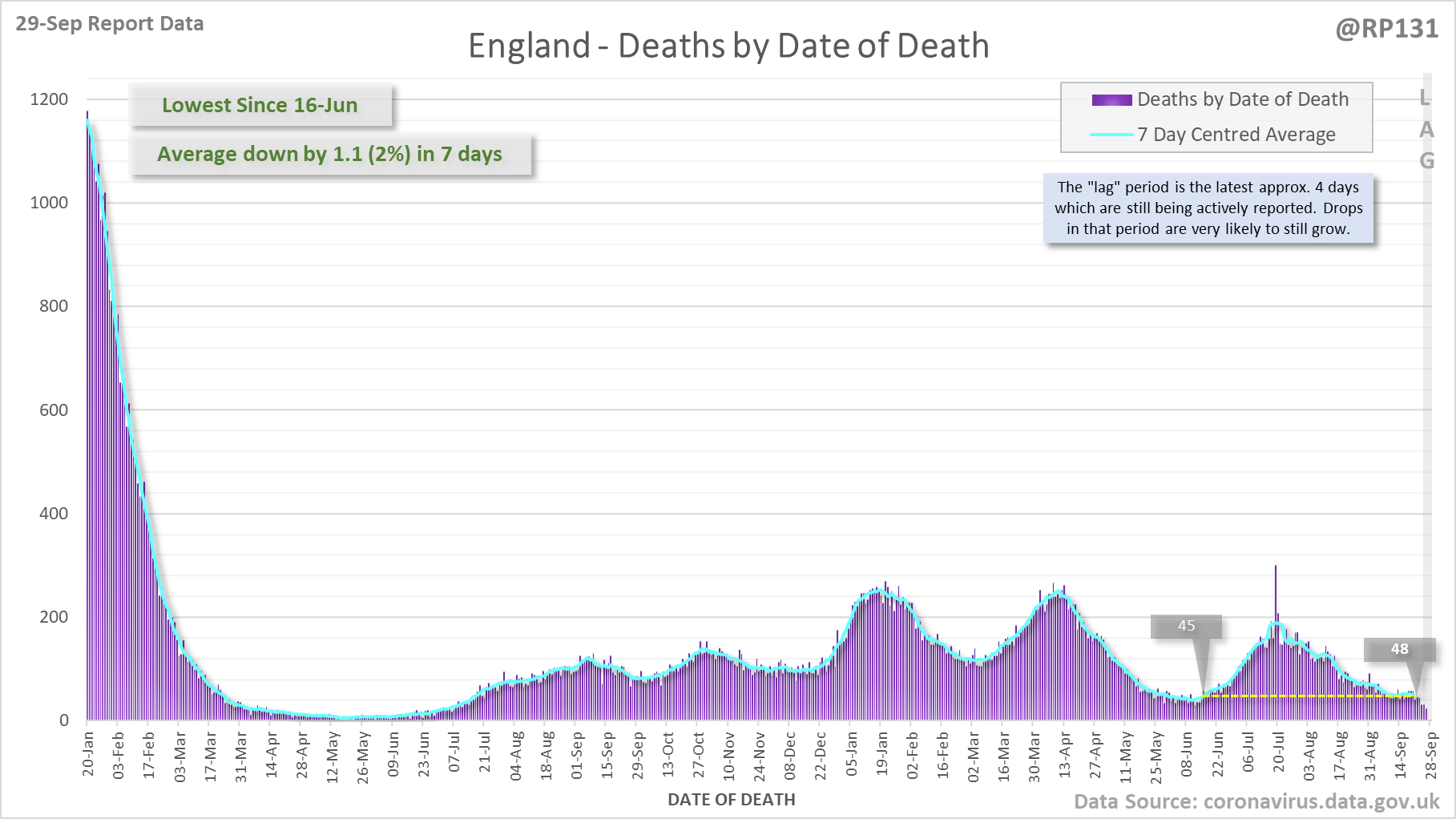The image size is (1456, 819).
Task: Click the purple Deaths by Date legend swatch
Action: pyautogui.click(x=1111, y=100)
